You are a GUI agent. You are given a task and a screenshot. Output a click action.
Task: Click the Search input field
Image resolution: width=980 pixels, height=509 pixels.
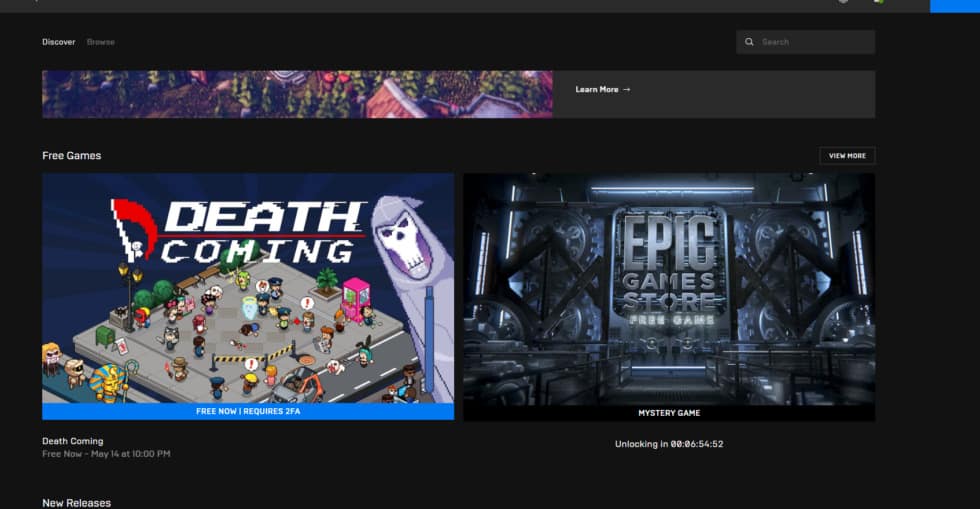[805, 42]
